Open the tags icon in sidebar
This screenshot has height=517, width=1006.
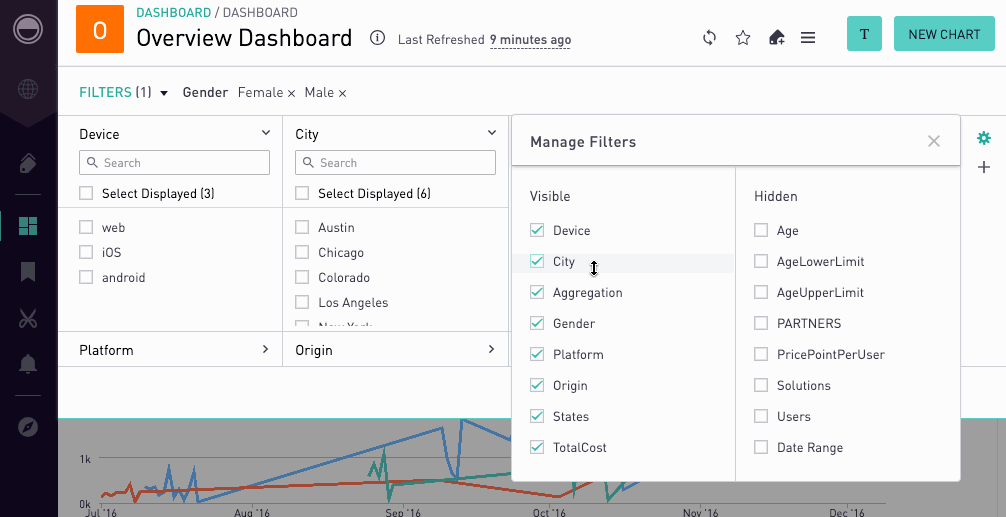tap(28, 164)
